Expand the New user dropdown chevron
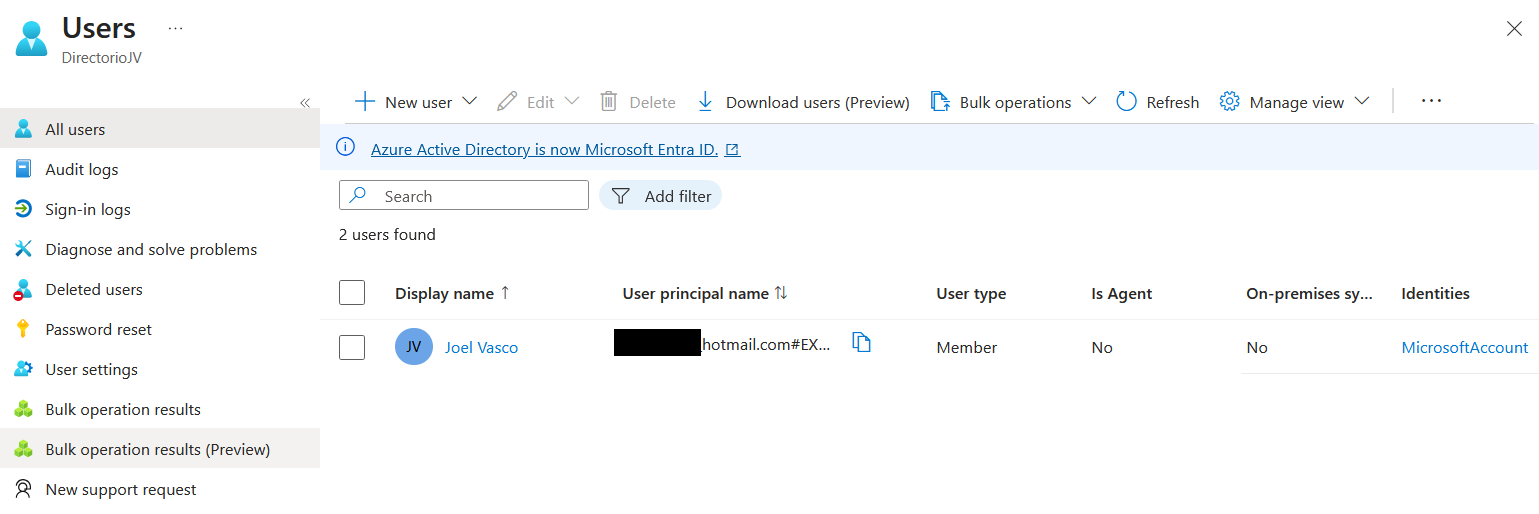The image size is (1539, 514). (469, 101)
